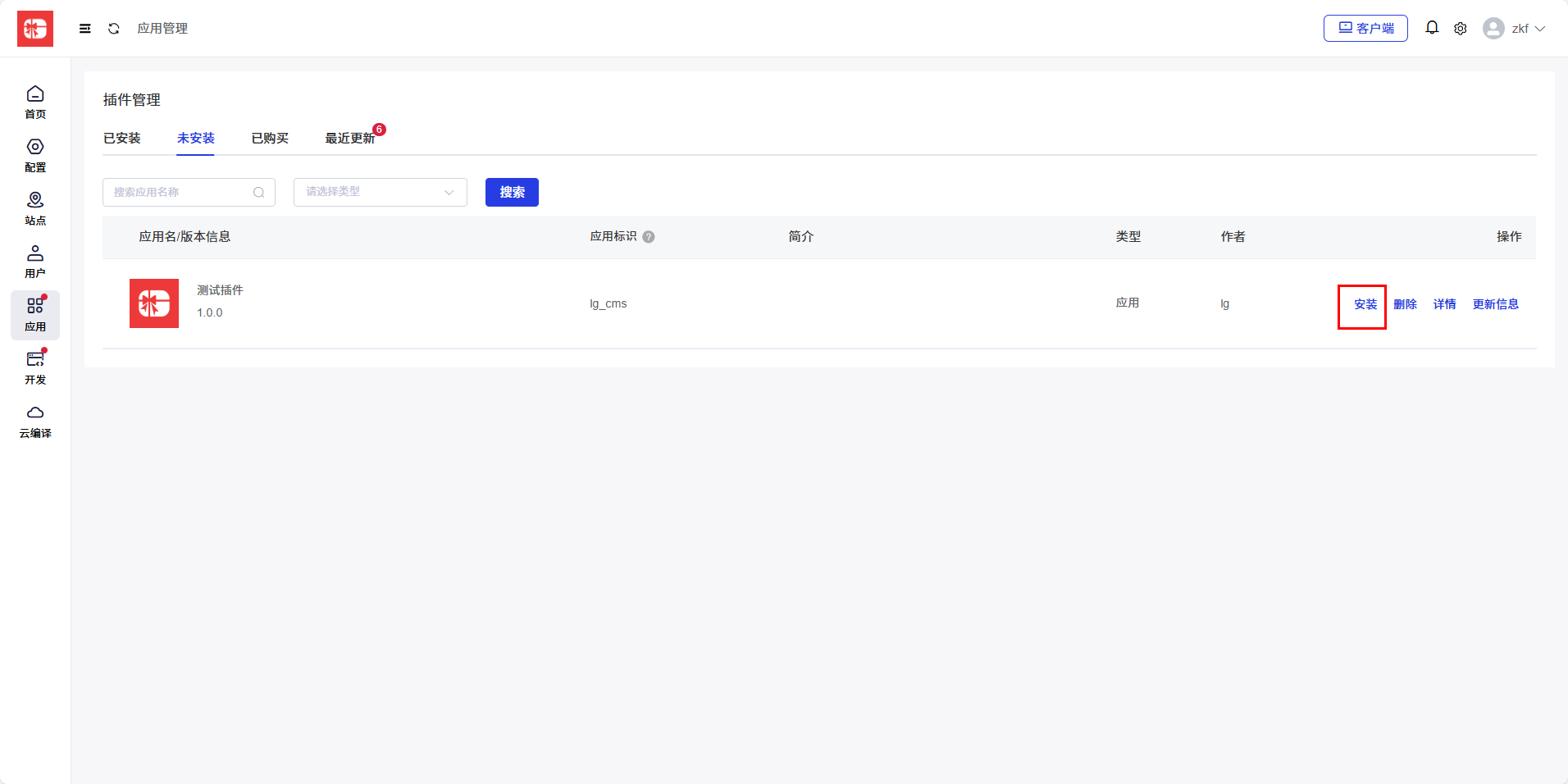Open 站点 in the sidebar
The height and width of the screenshot is (784, 1568).
pyautogui.click(x=35, y=208)
